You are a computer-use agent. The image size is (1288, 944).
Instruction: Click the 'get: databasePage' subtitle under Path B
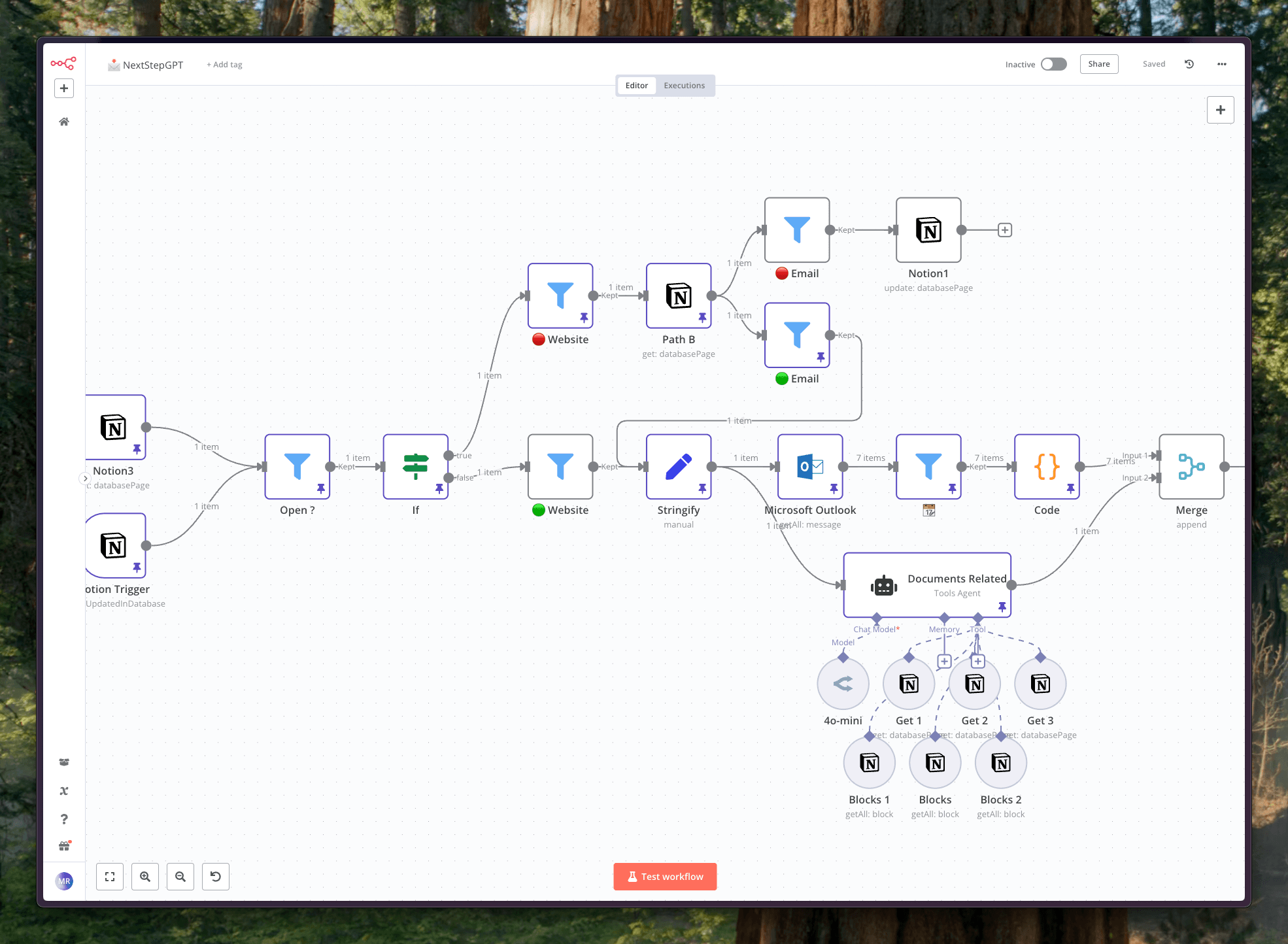pos(679,354)
